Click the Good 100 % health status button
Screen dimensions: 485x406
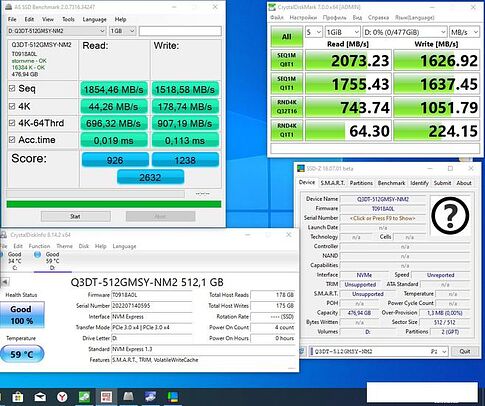pyautogui.click(x=22, y=315)
